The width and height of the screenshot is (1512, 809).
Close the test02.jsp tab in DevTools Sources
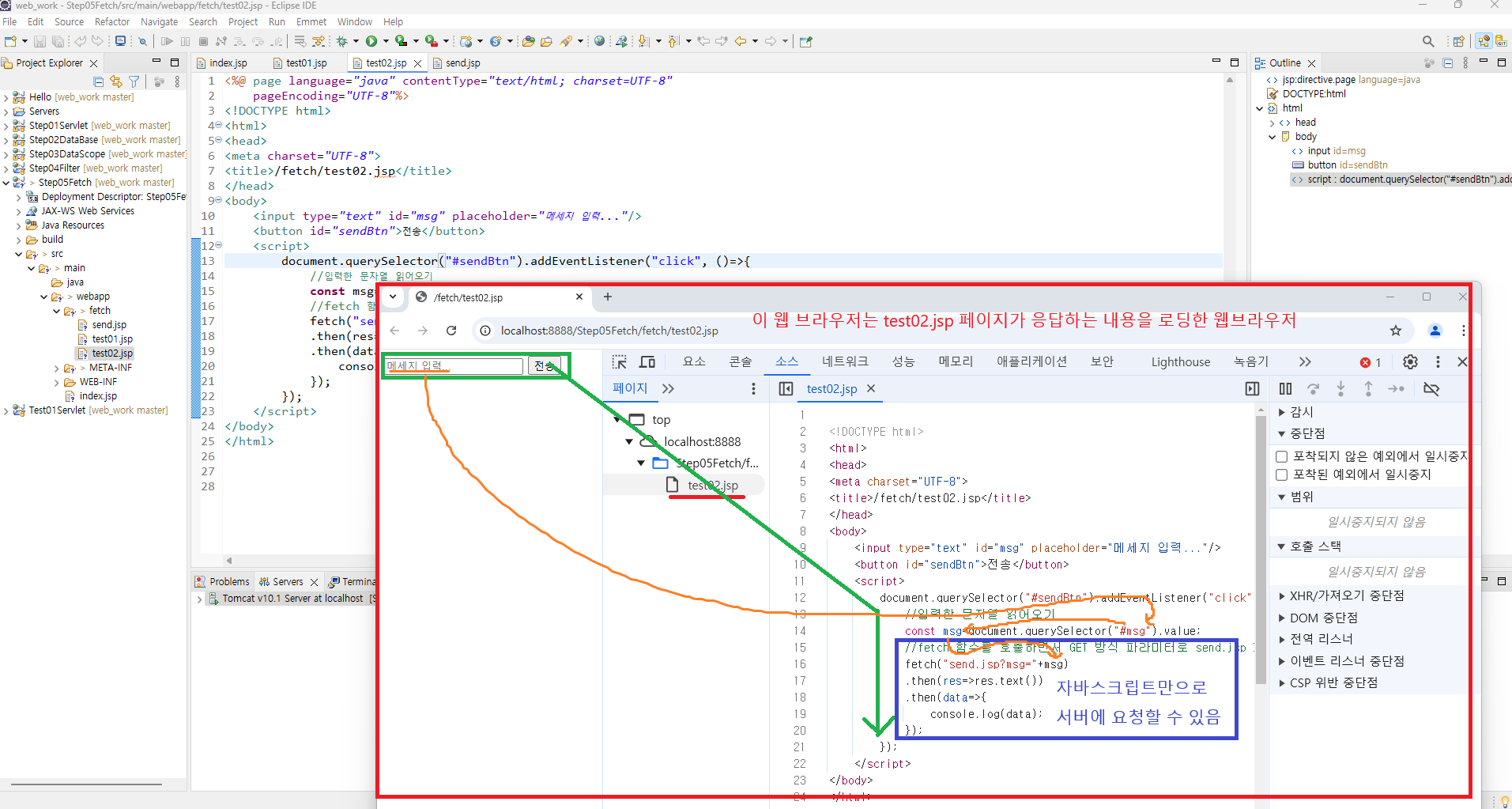tap(871, 389)
